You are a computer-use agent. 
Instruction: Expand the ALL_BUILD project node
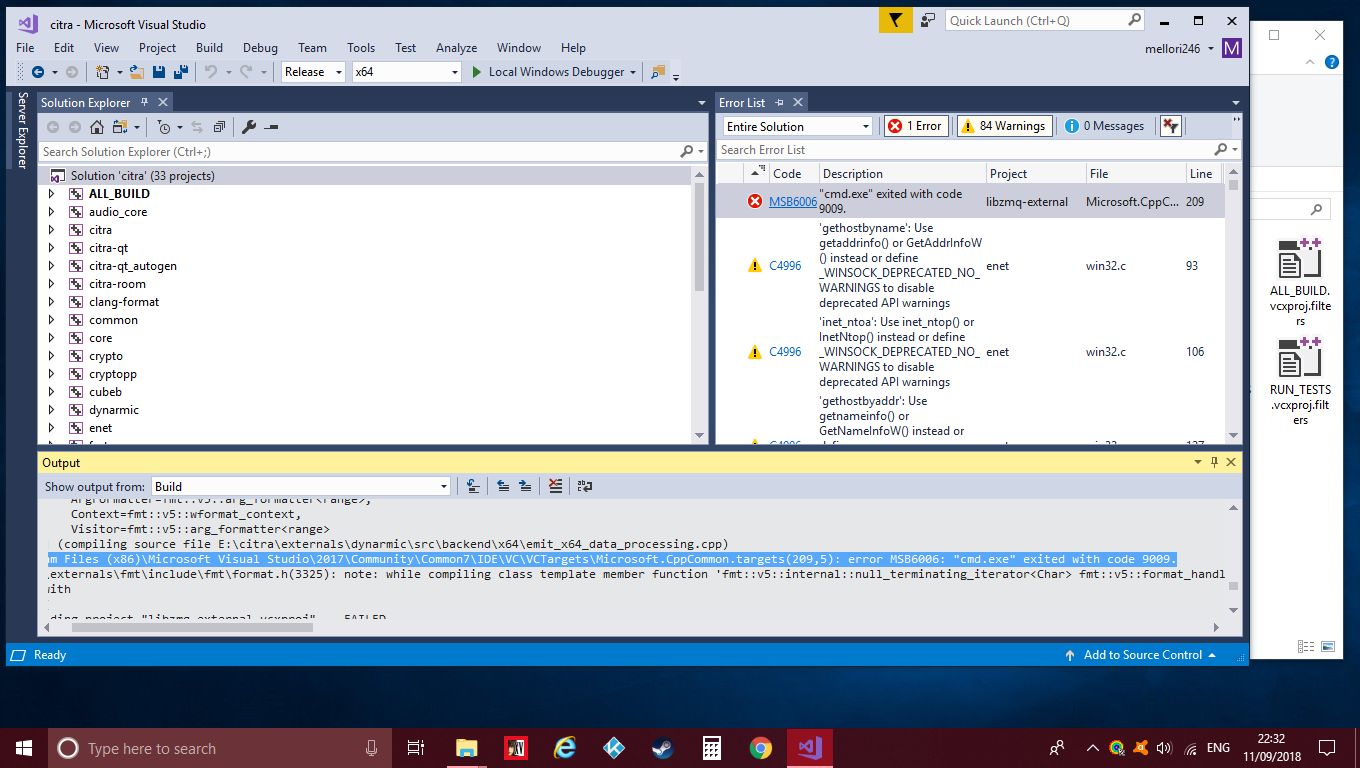(52, 194)
